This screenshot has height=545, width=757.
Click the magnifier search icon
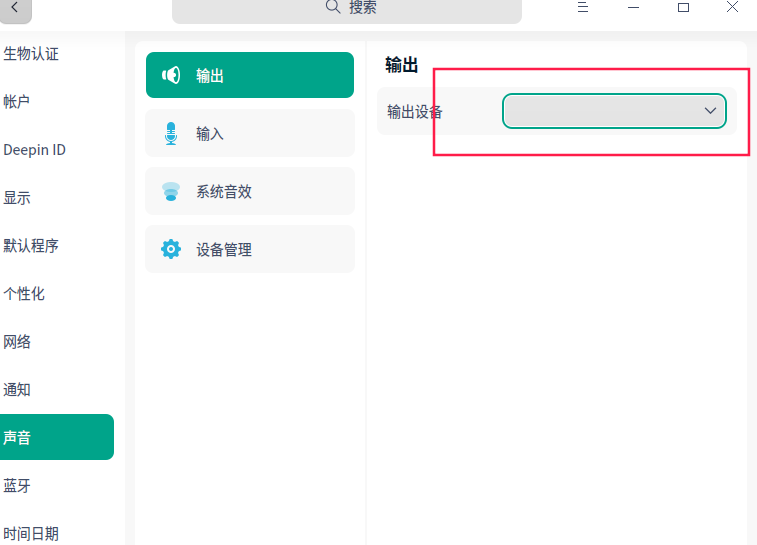pos(333,7)
